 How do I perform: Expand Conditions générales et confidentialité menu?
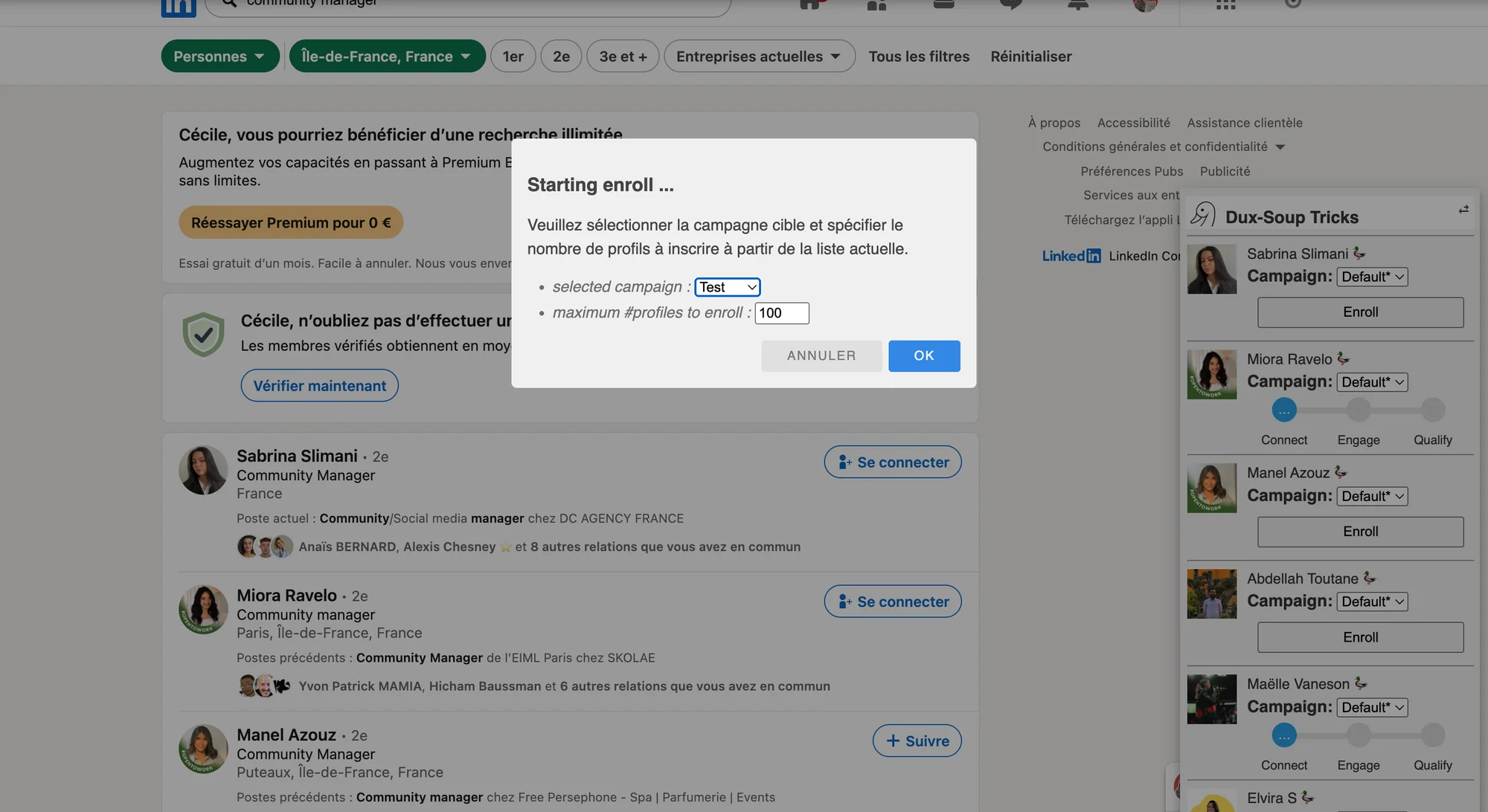click(1164, 146)
